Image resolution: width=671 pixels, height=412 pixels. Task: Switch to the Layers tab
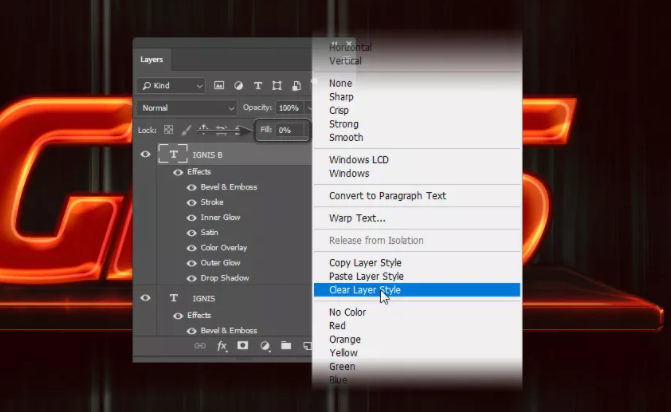click(x=151, y=59)
